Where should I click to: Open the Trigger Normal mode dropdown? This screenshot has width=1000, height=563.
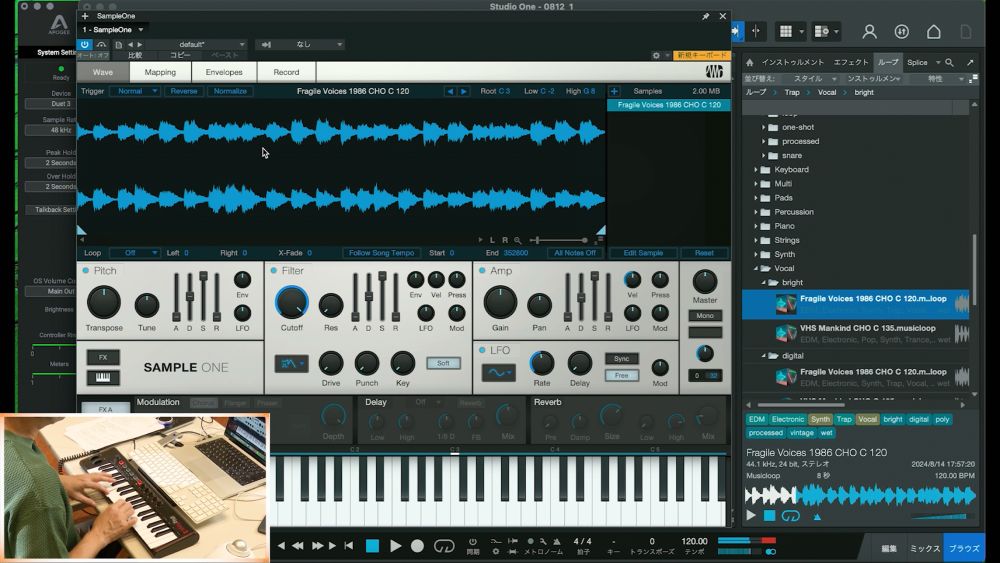pyautogui.click(x=135, y=91)
